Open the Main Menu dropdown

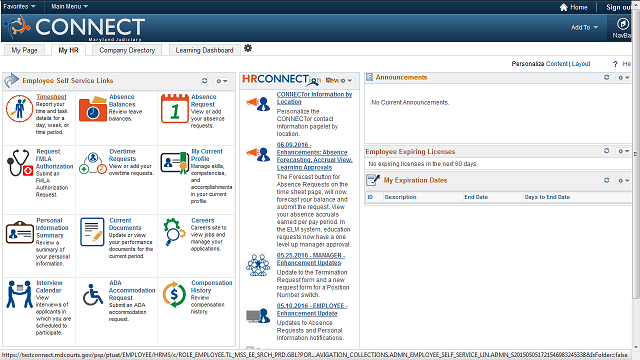[x=69, y=7]
